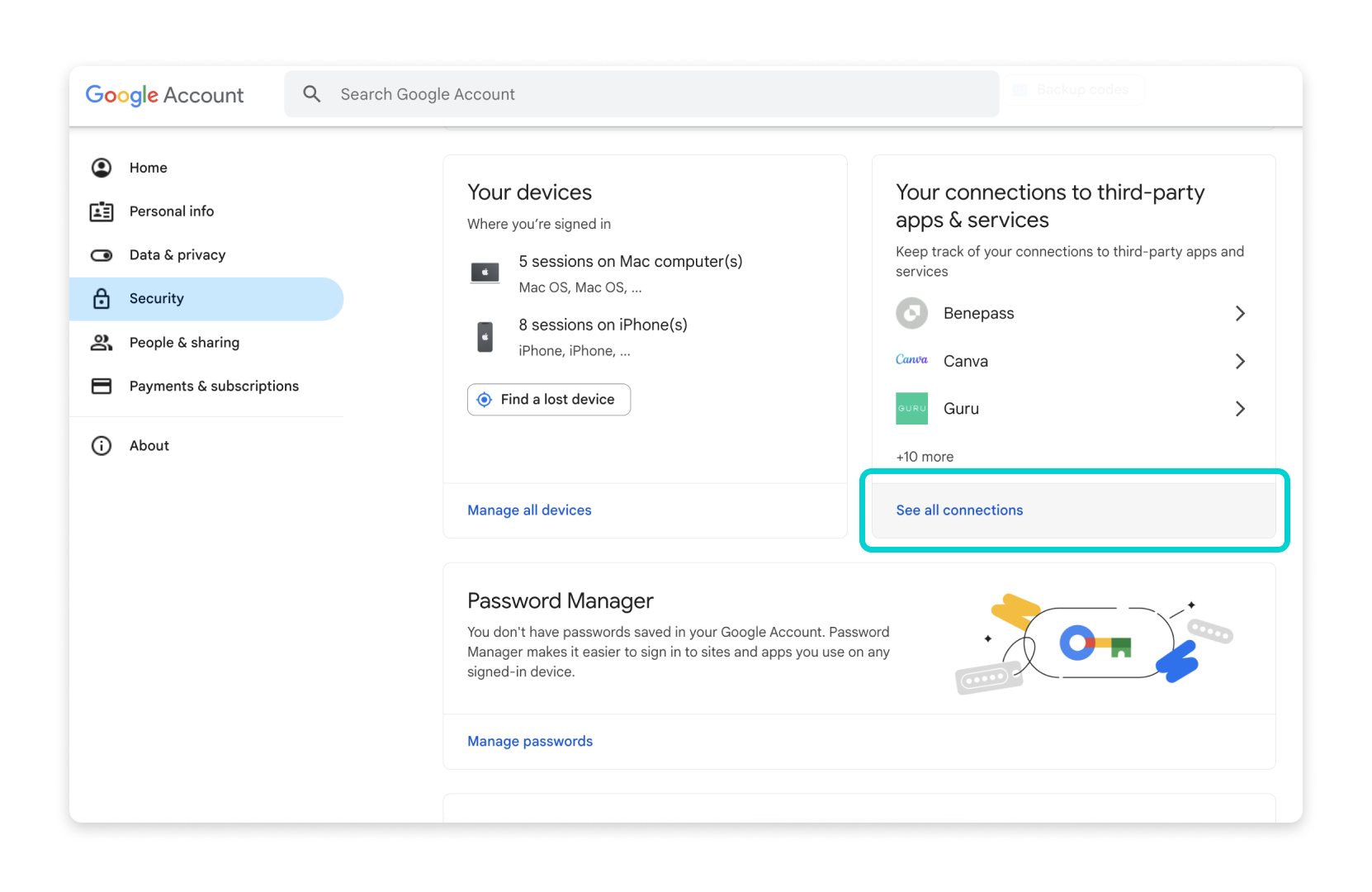Click the Guru green app logo
Viewport: 1372px width, 892px height.
coord(911,409)
